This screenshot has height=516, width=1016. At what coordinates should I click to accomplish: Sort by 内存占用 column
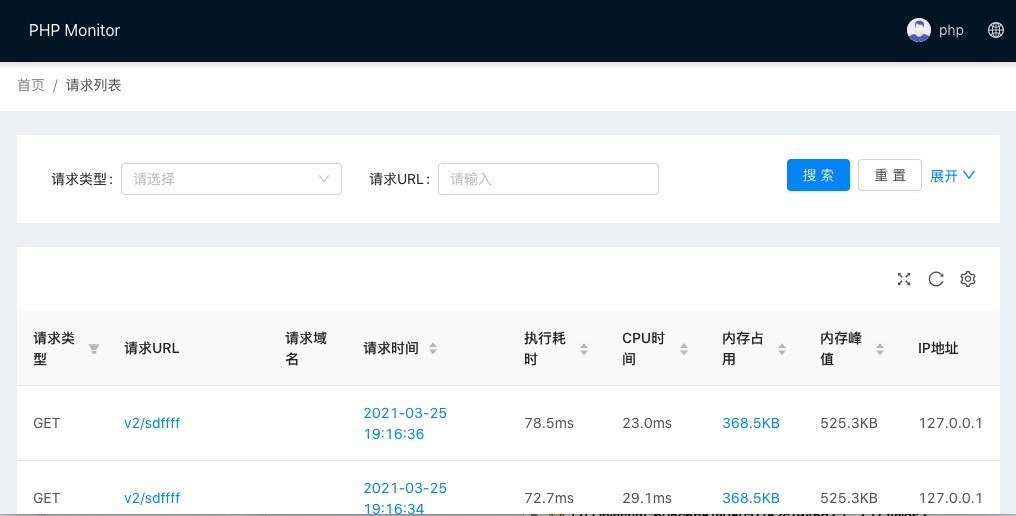click(783, 349)
